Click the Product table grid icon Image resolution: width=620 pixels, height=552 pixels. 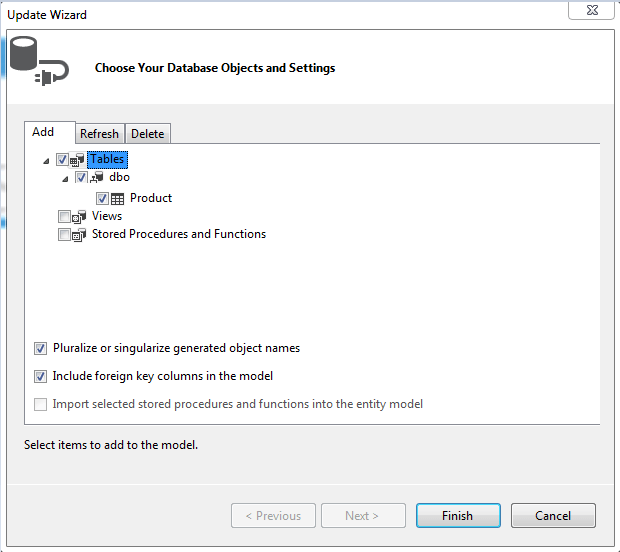[117, 198]
